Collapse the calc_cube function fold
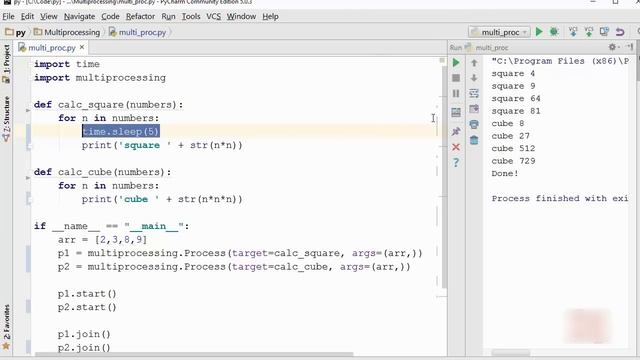640x360 pixels. 28,177
